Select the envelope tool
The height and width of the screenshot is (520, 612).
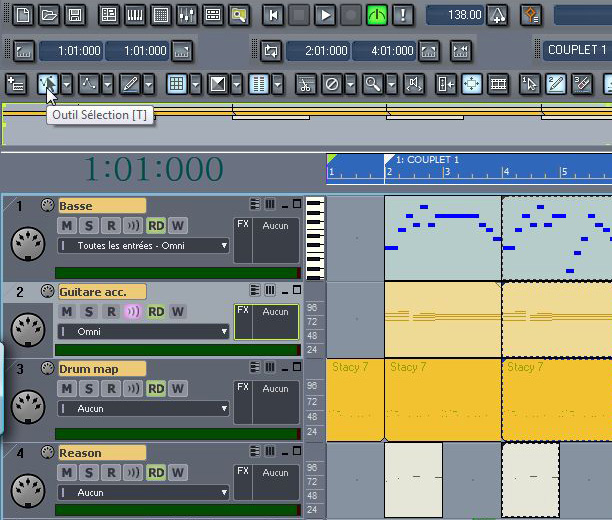(89, 84)
